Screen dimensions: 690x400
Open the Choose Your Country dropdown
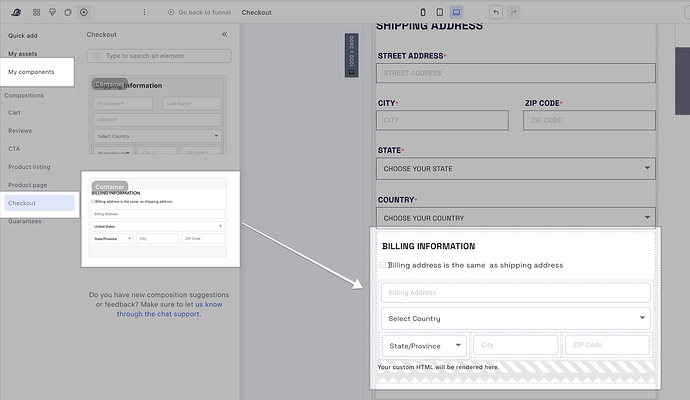[516, 218]
